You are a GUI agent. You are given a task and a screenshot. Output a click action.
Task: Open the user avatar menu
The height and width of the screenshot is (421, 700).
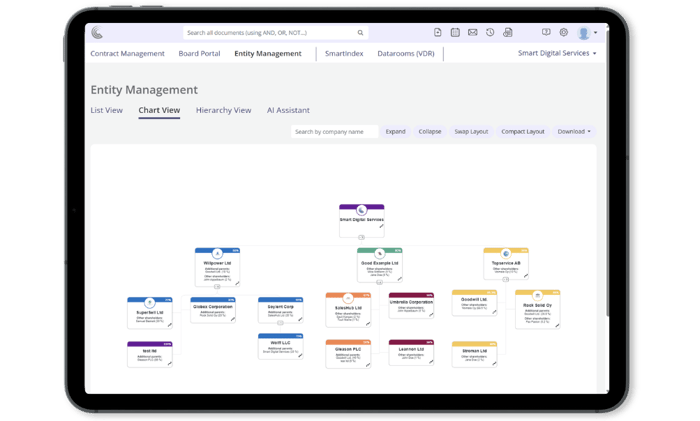point(586,33)
